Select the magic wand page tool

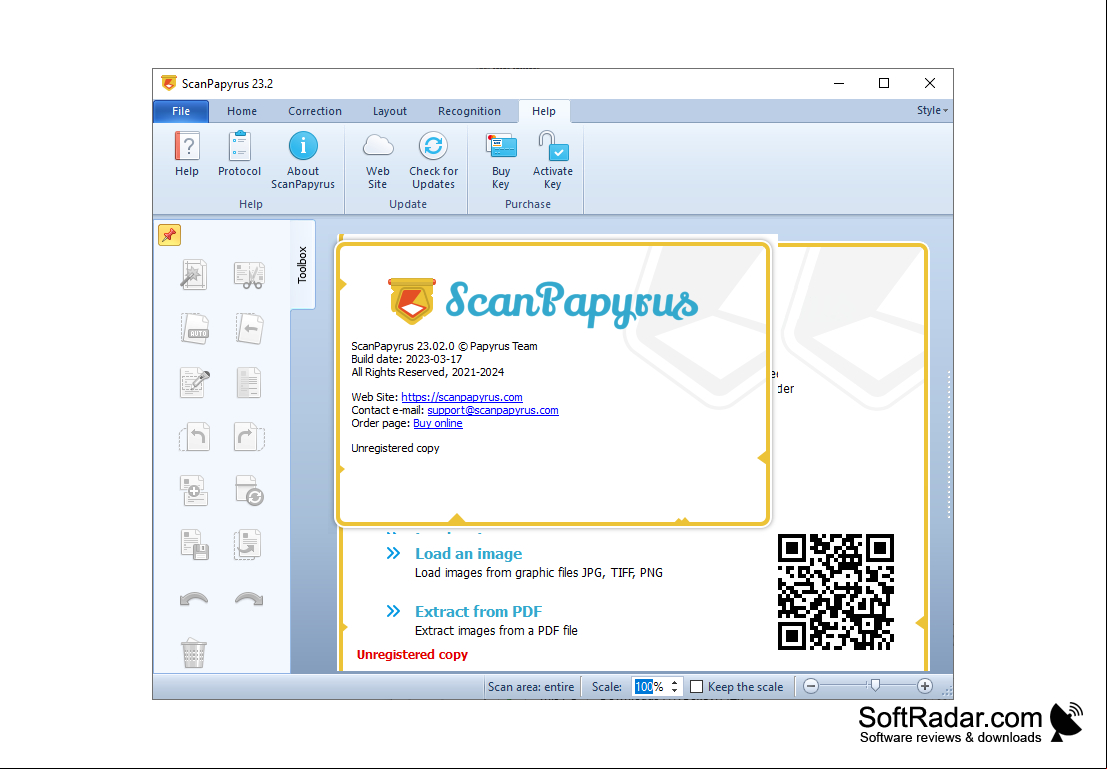point(193,275)
